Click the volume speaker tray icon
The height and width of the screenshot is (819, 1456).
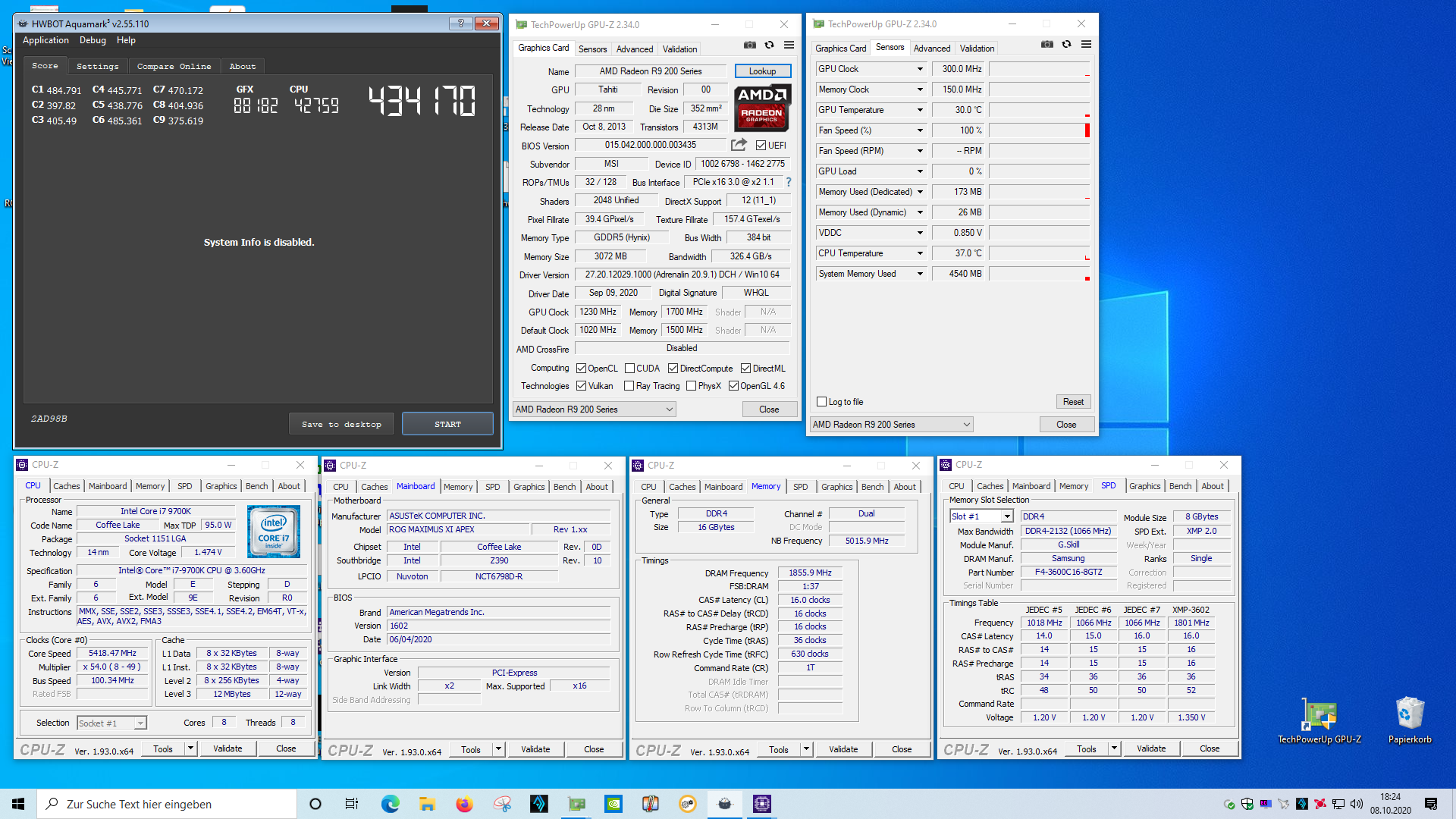[1357, 804]
